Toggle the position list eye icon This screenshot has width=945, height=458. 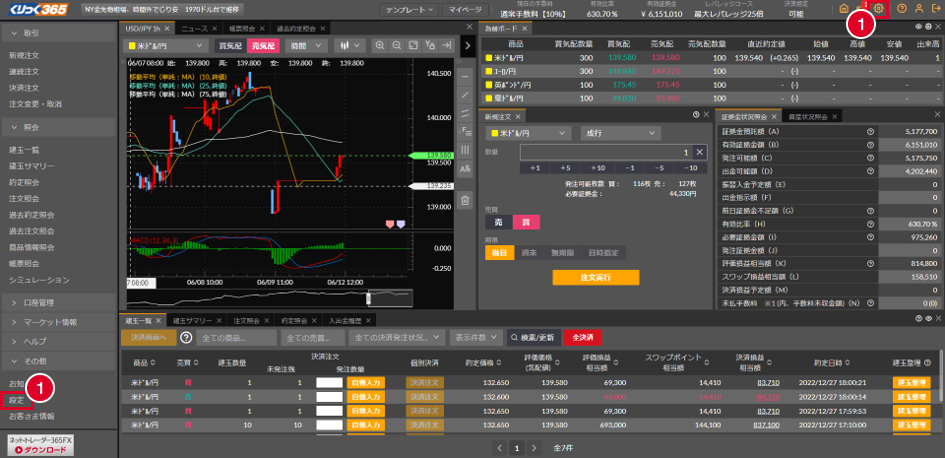[x=928, y=318]
